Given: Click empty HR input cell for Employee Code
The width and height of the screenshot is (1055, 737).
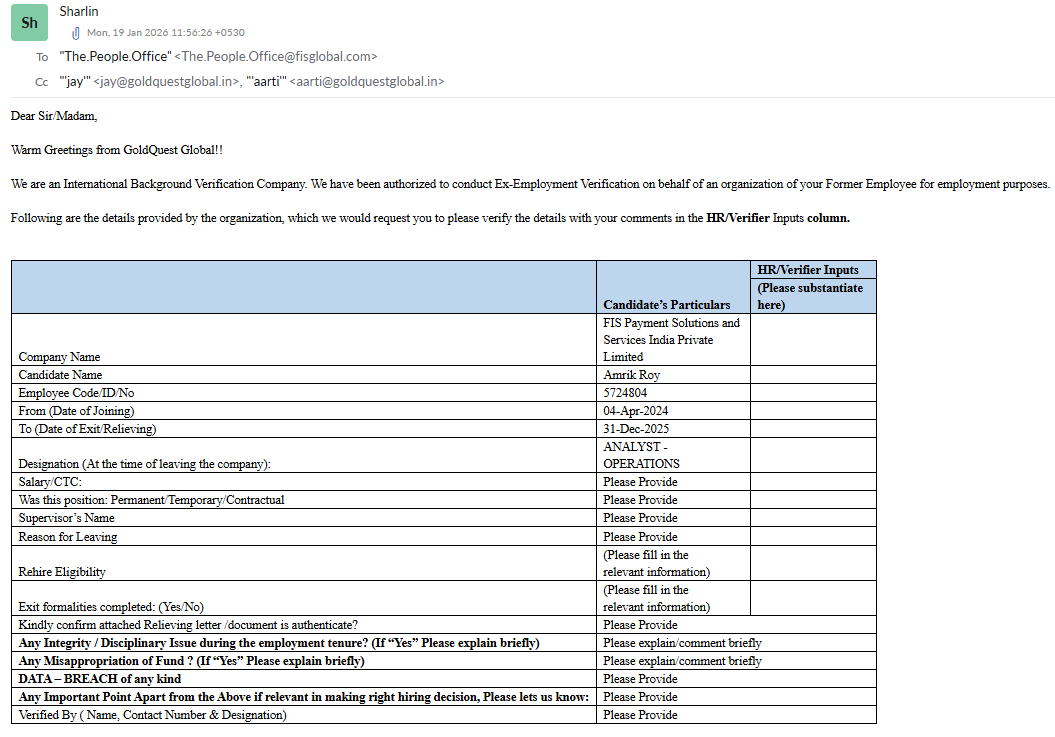Looking at the screenshot, I should [813, 393].
